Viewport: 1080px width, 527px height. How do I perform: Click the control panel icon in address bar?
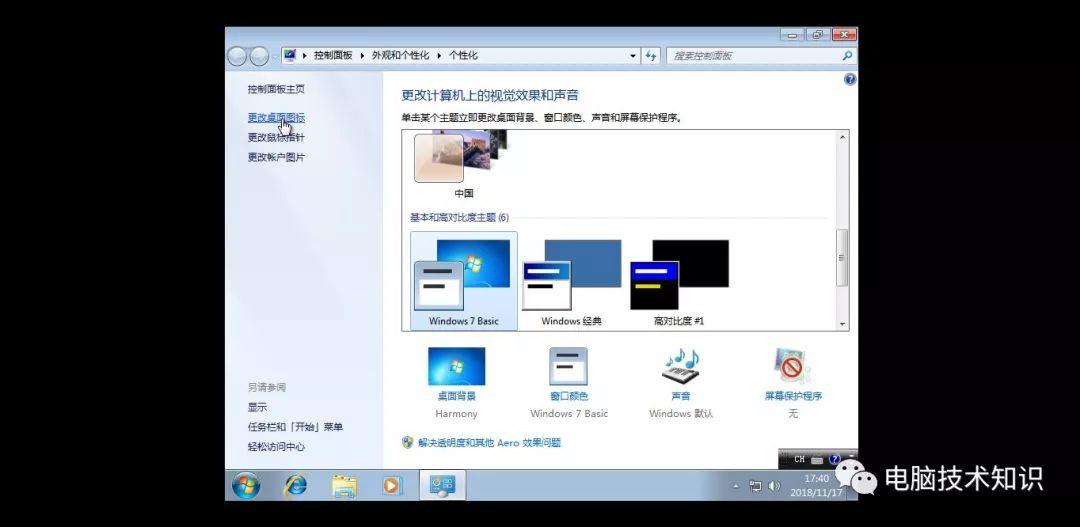point(290,55)
